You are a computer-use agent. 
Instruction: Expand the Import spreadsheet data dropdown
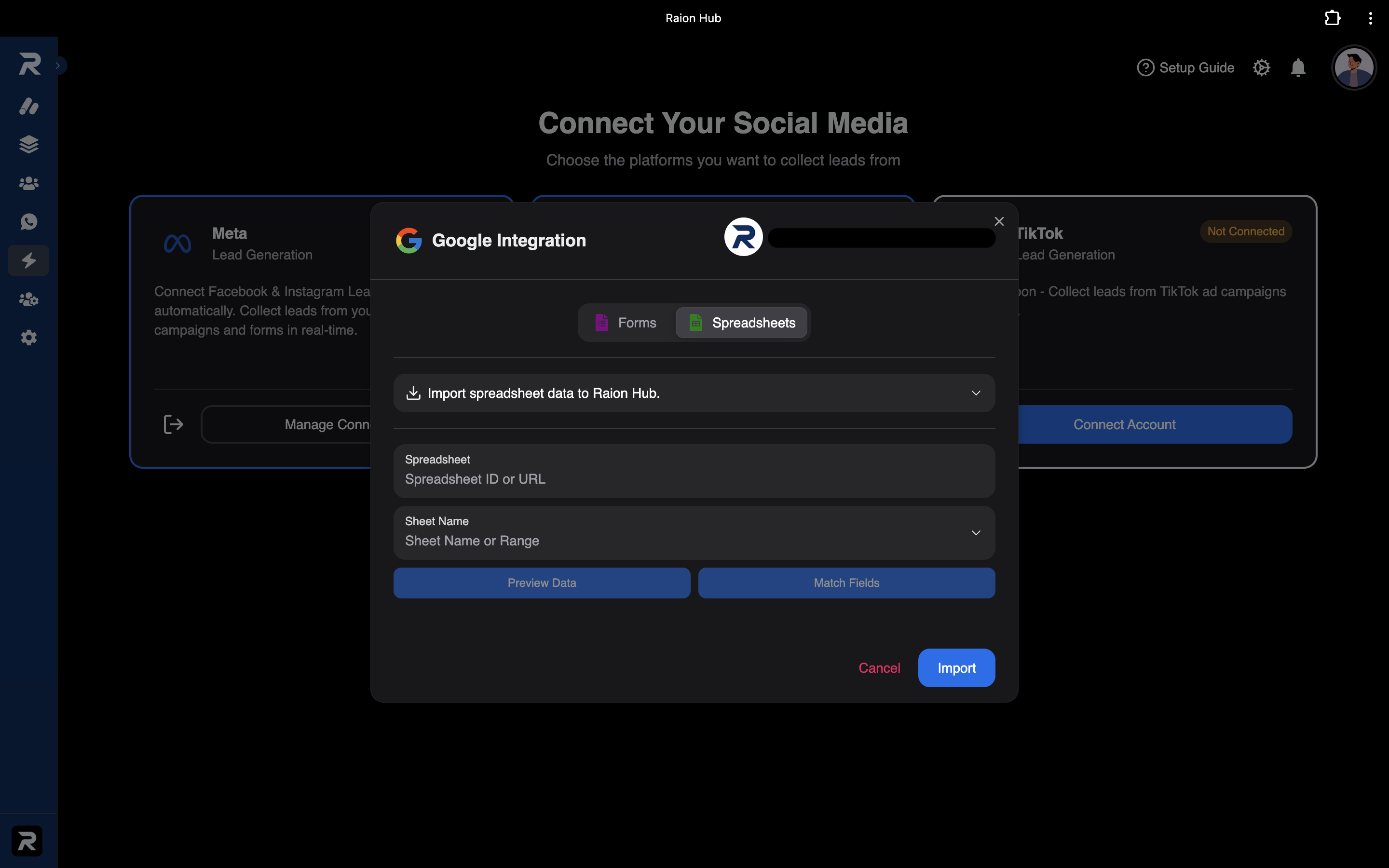[694, 393]
